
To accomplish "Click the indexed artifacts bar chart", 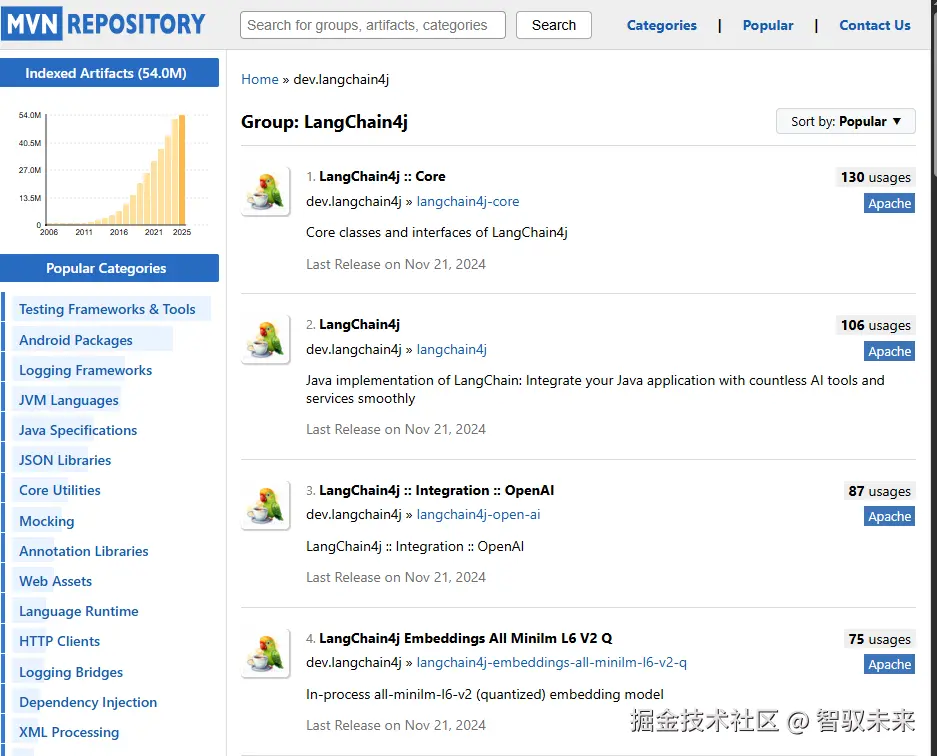I will [113, 173].
